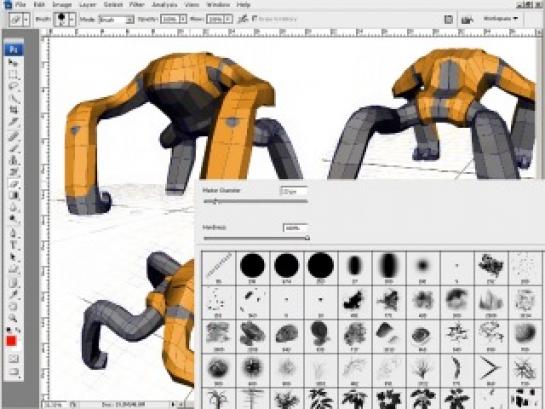Open the Analysis menu
This screenshot has height=409, width=545.
(165, 5)
